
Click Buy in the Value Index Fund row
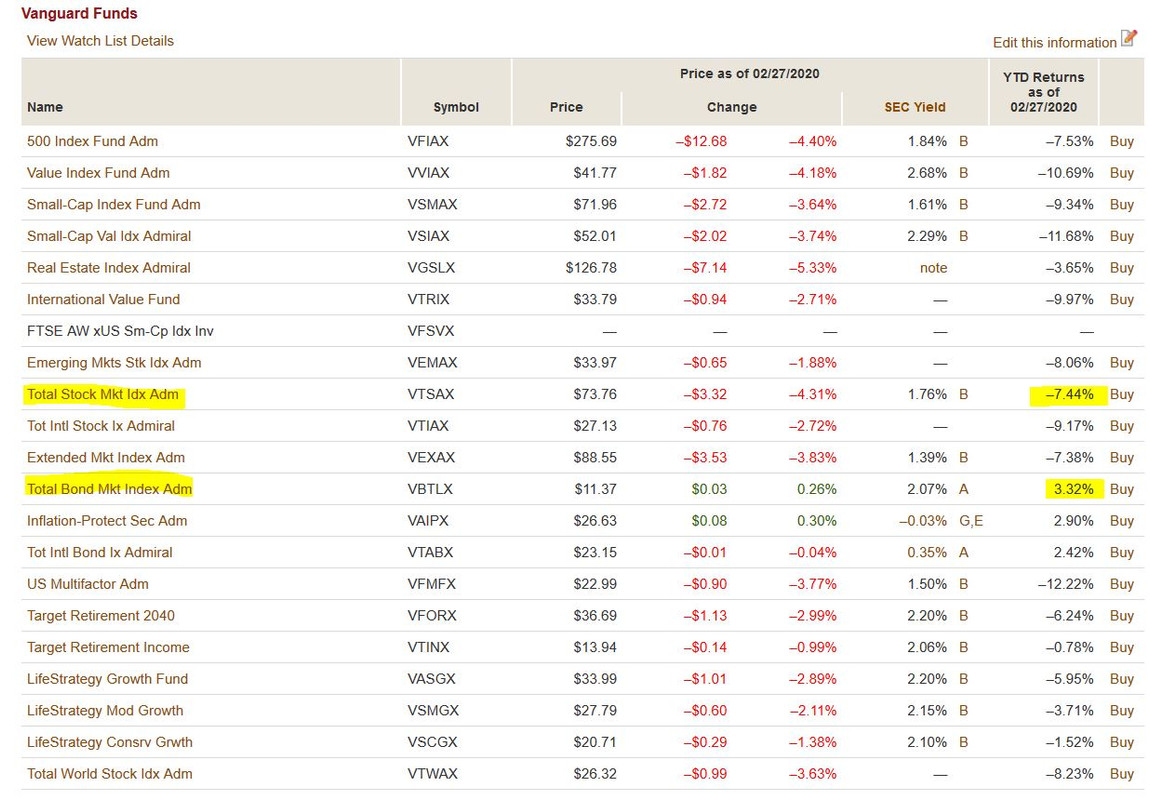coord(1121,172)
